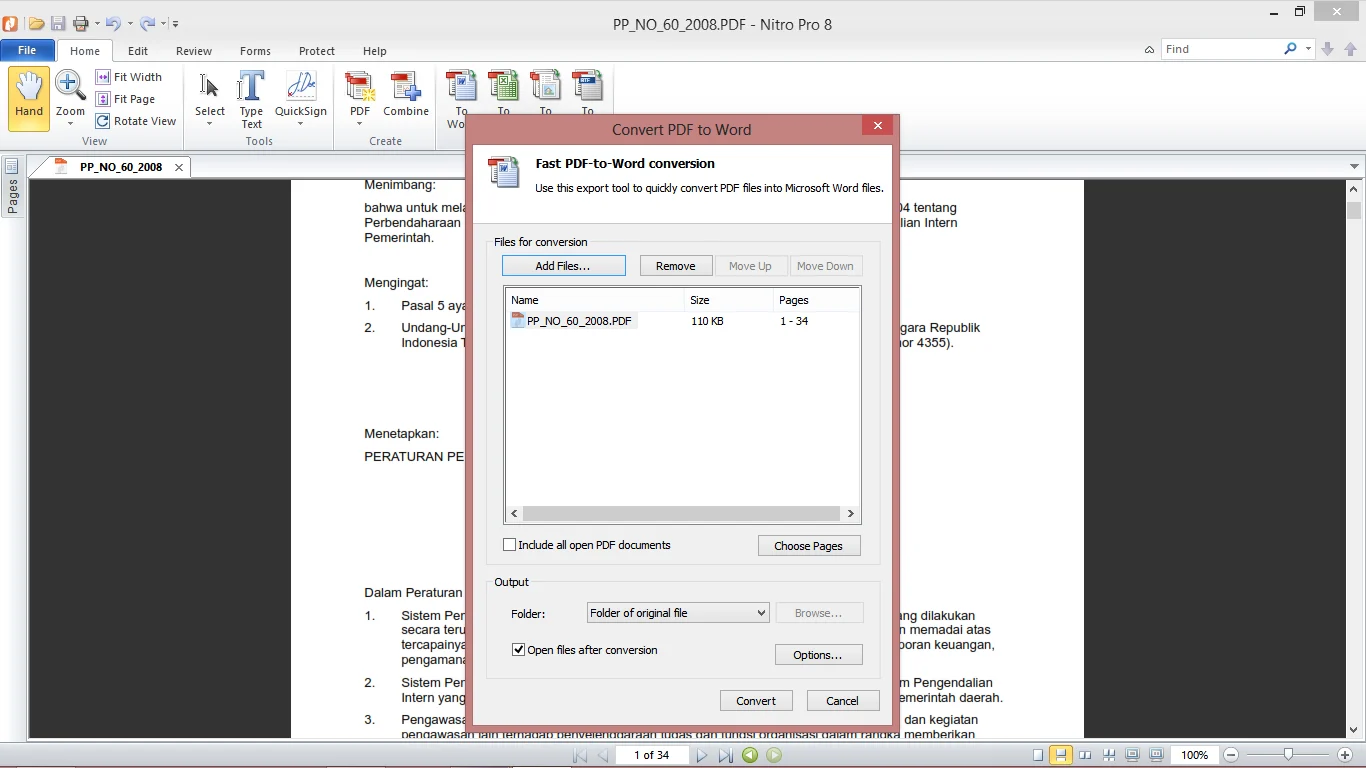The image size is (1366, 768).
Task: Open the output Folder combo box
Action: coord(678,613)
